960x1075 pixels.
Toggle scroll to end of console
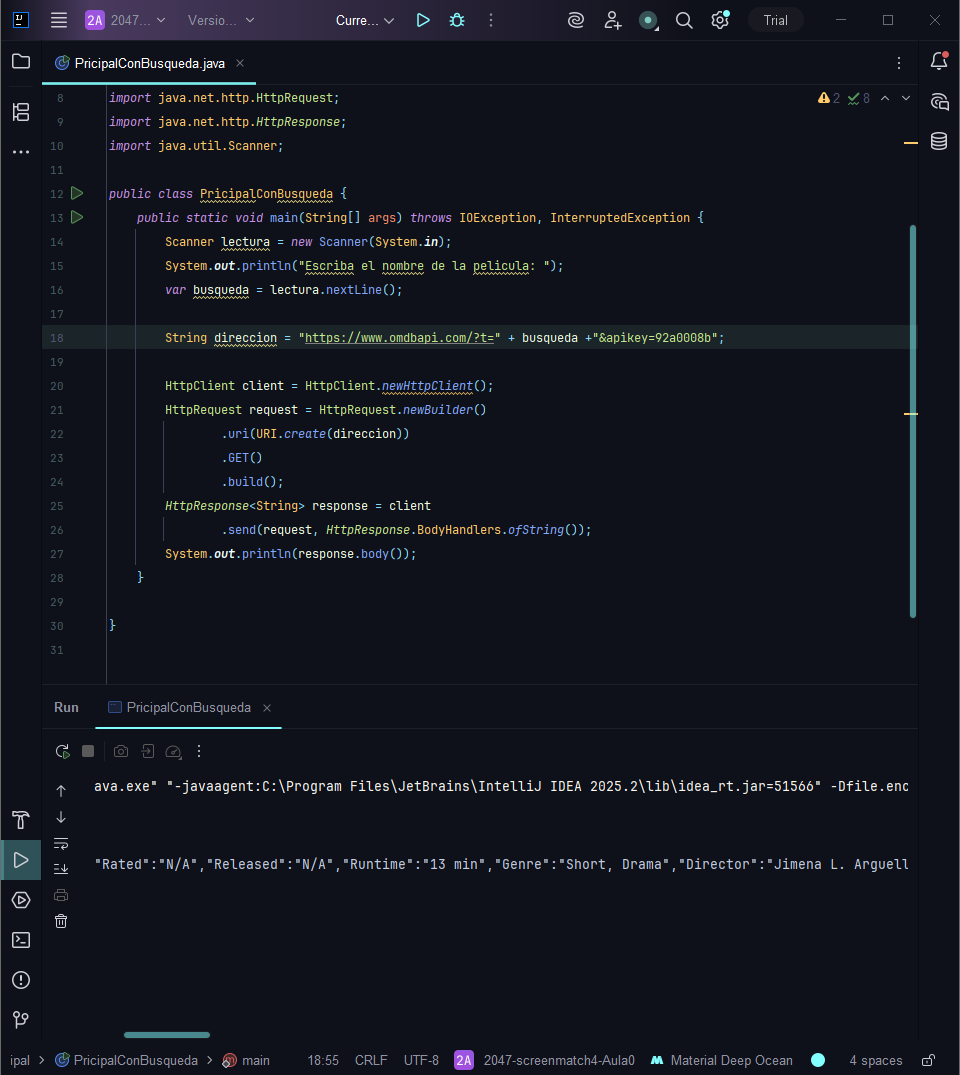click(61, 869)
